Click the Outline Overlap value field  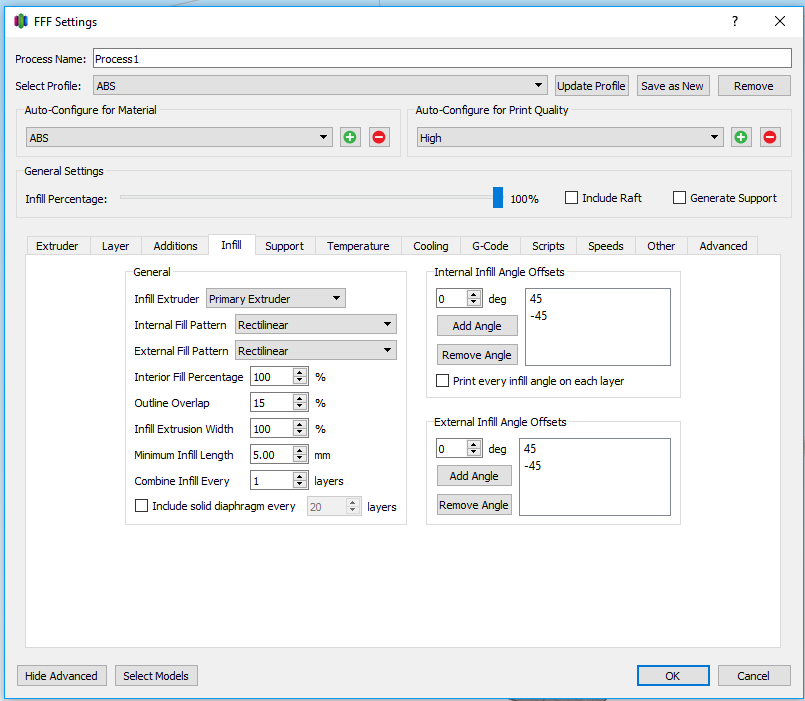click(272, 403)
